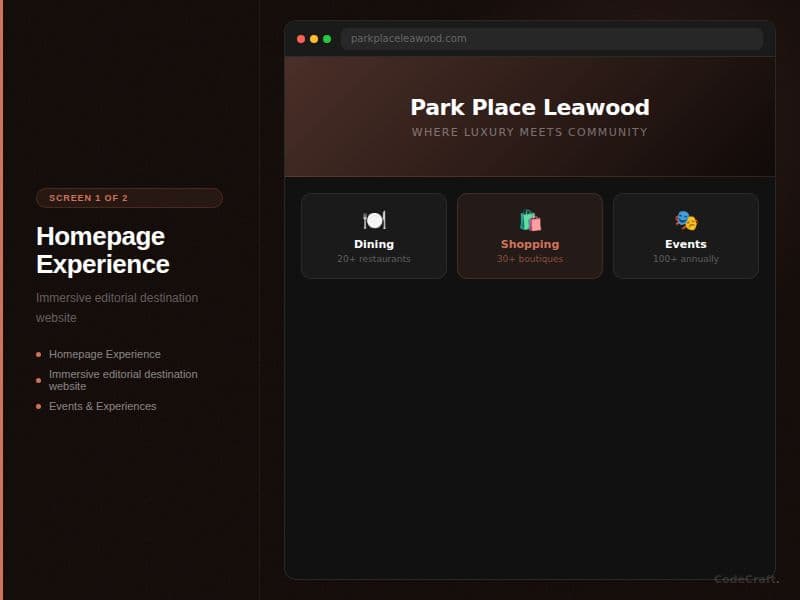Image resolution: width=800 pixels, height=600 pixels.
Task: Click the green maximize dot in the mock browser
Action: pyautogui.click(x=327, y=39)
